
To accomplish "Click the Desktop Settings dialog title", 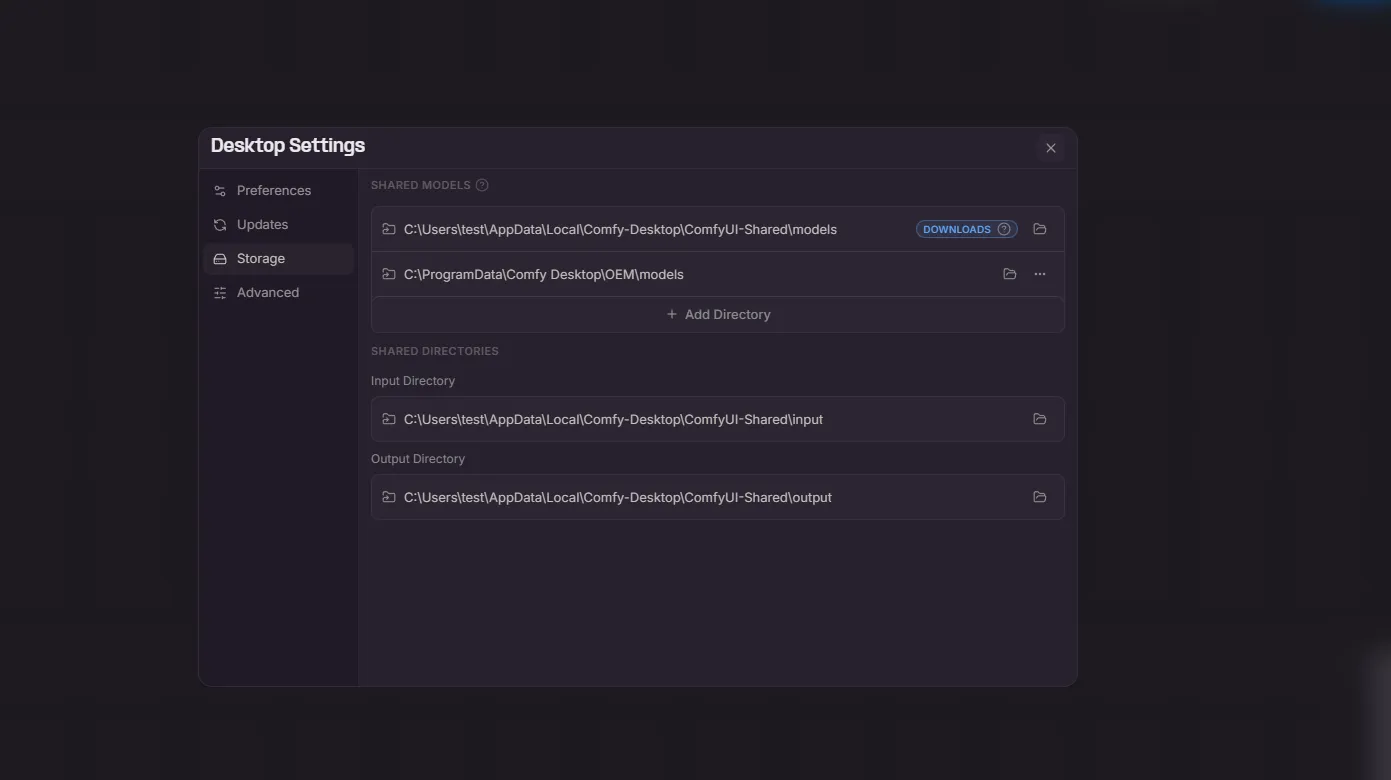I will 288,145.
